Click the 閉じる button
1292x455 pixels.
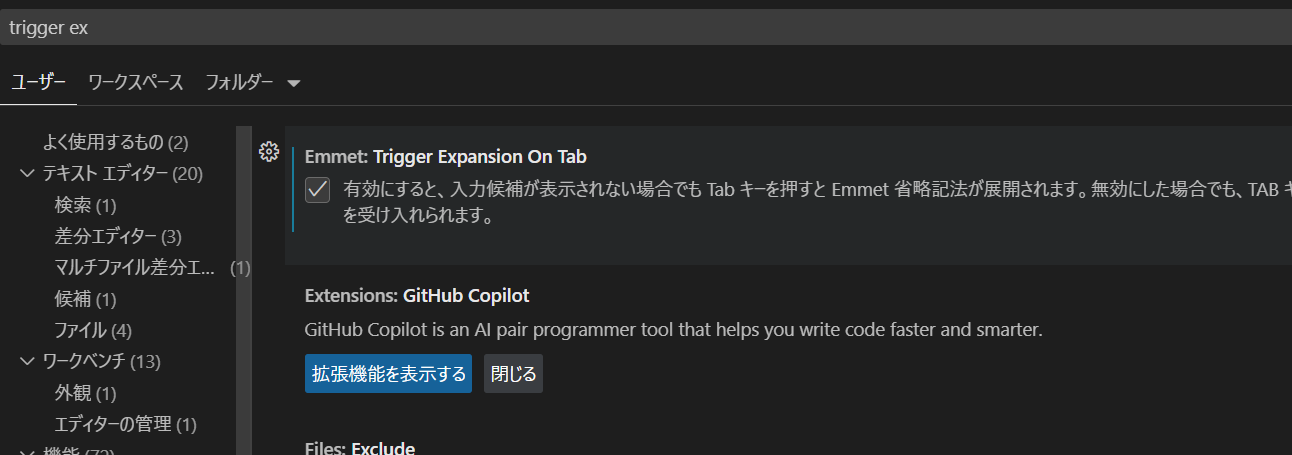click(514, 374)
